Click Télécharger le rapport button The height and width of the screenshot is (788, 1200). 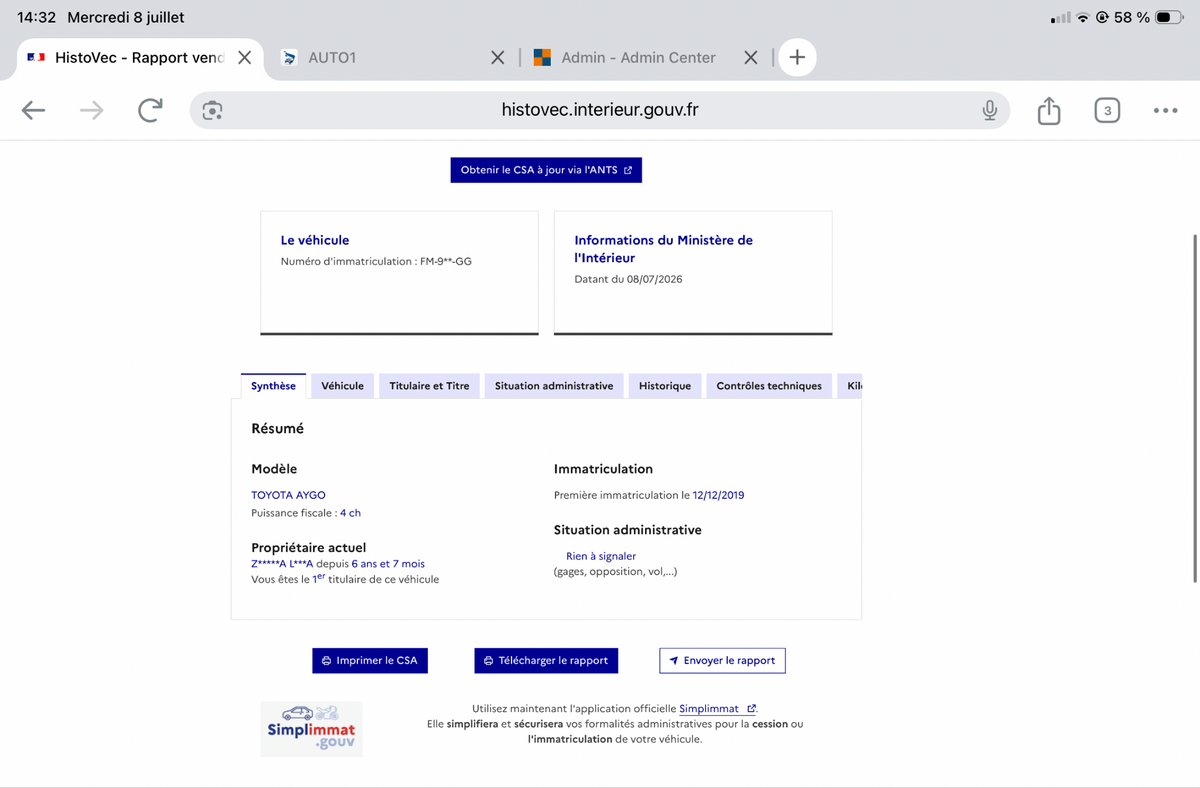coord(546,660)
